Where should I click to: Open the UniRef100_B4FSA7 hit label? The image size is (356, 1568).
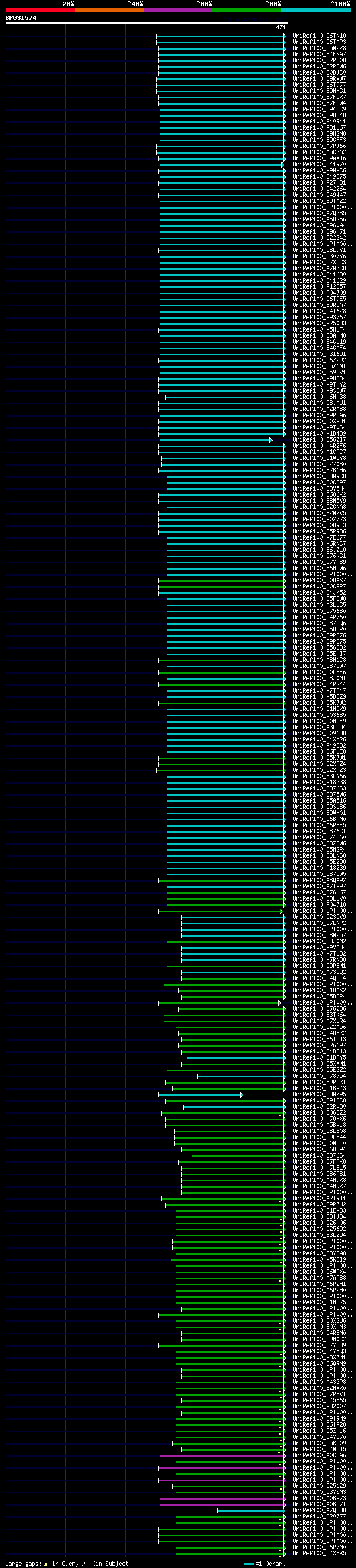319,54
